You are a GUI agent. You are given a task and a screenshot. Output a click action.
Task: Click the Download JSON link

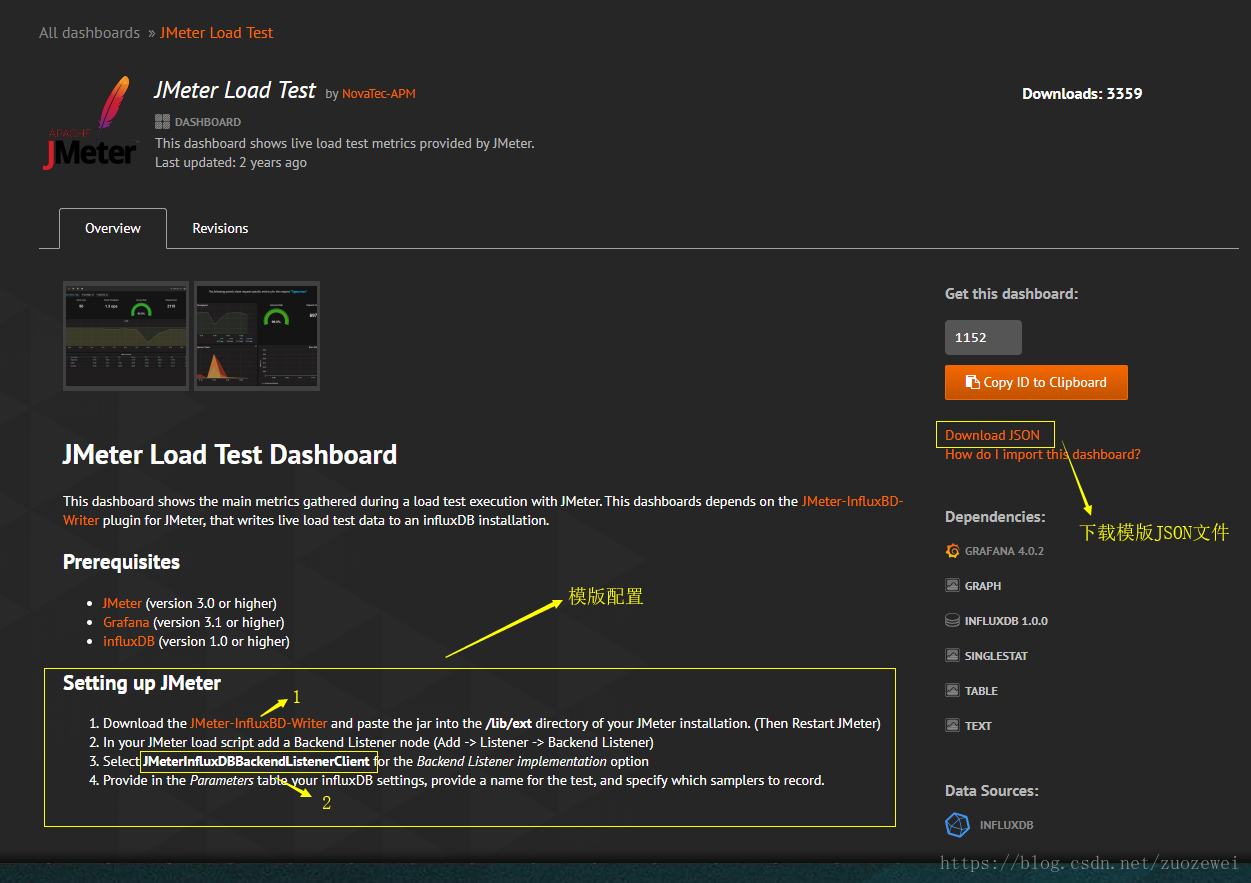(993, 435)
